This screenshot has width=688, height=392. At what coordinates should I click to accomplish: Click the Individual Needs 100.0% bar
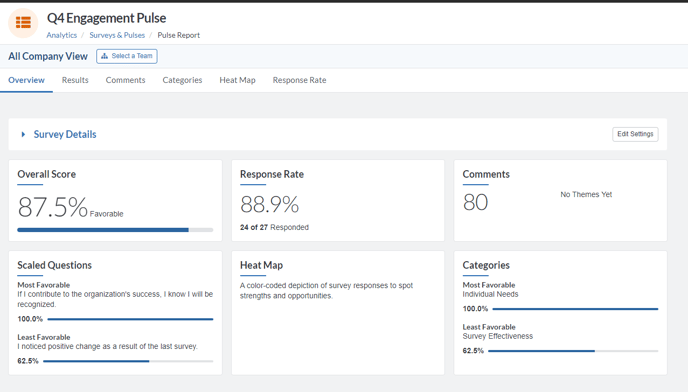(x=575, y=309)
